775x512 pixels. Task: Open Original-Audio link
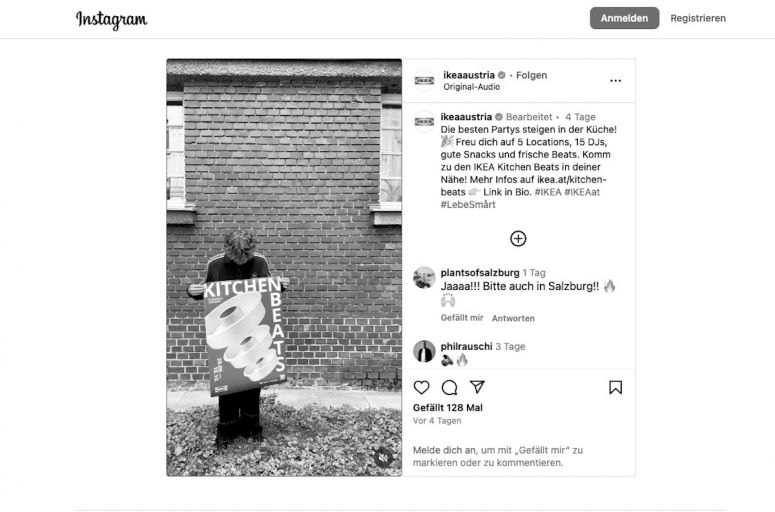tap(472, 87)
